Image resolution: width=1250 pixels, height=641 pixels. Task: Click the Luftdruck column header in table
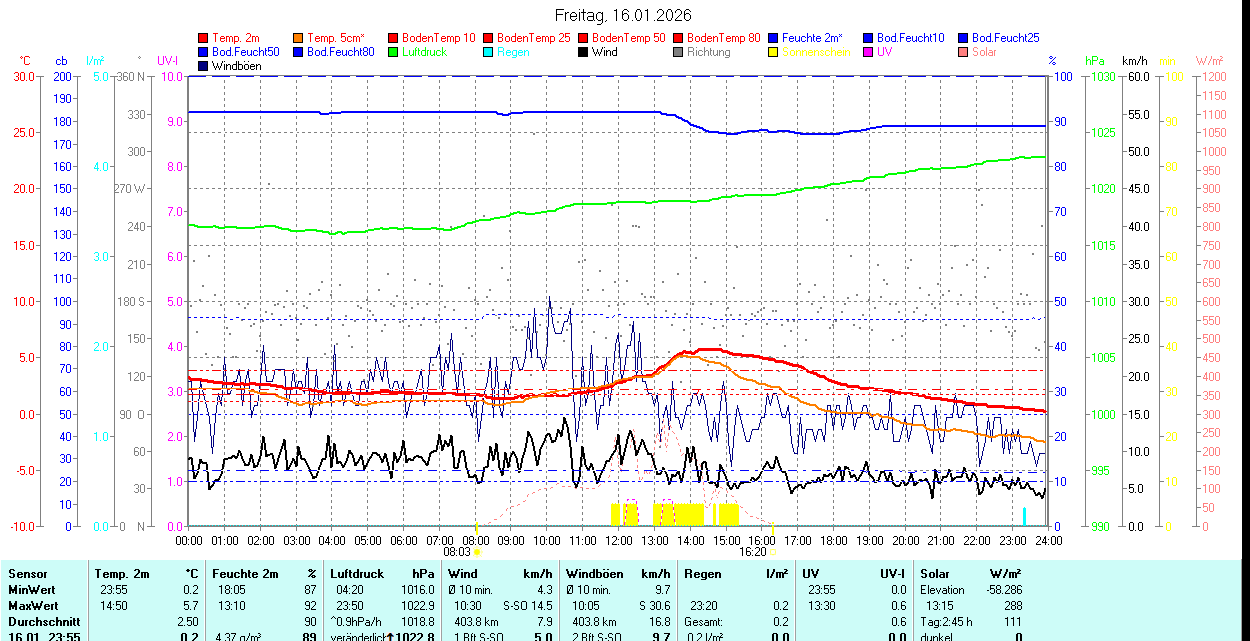(x=357, y=574)
